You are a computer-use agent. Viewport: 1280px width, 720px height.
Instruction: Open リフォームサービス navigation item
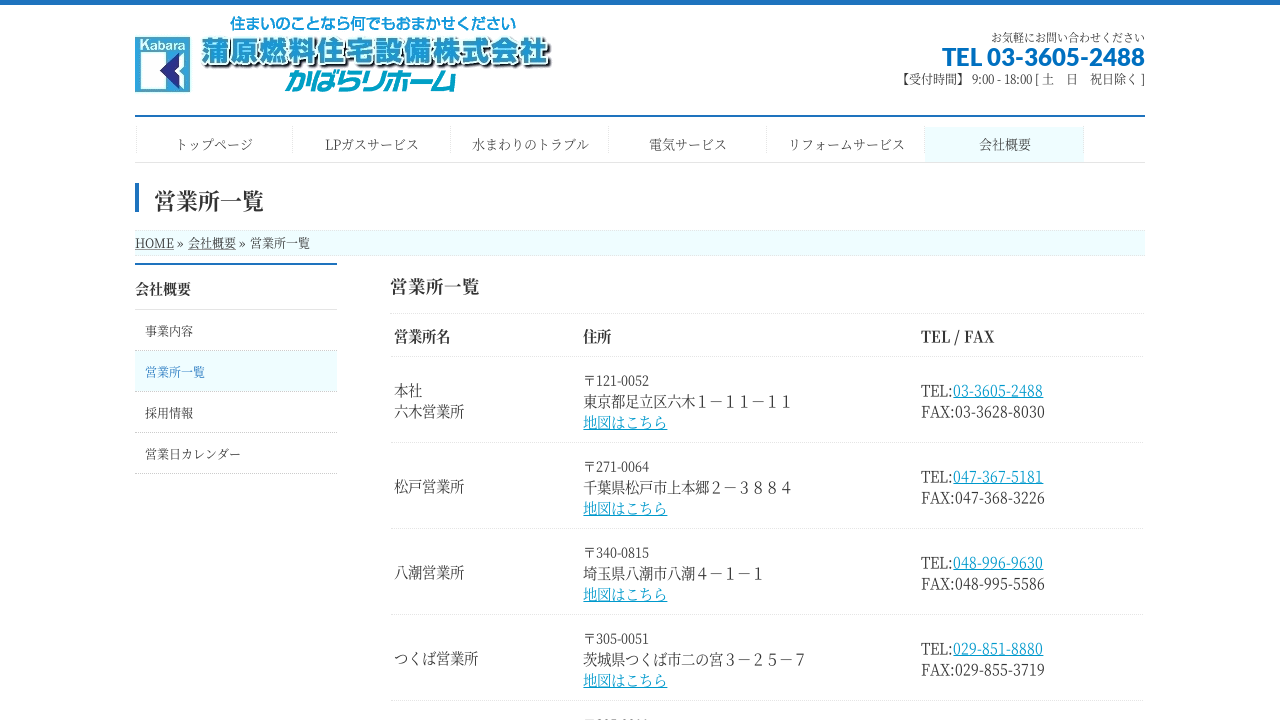(x=846, y=144)
